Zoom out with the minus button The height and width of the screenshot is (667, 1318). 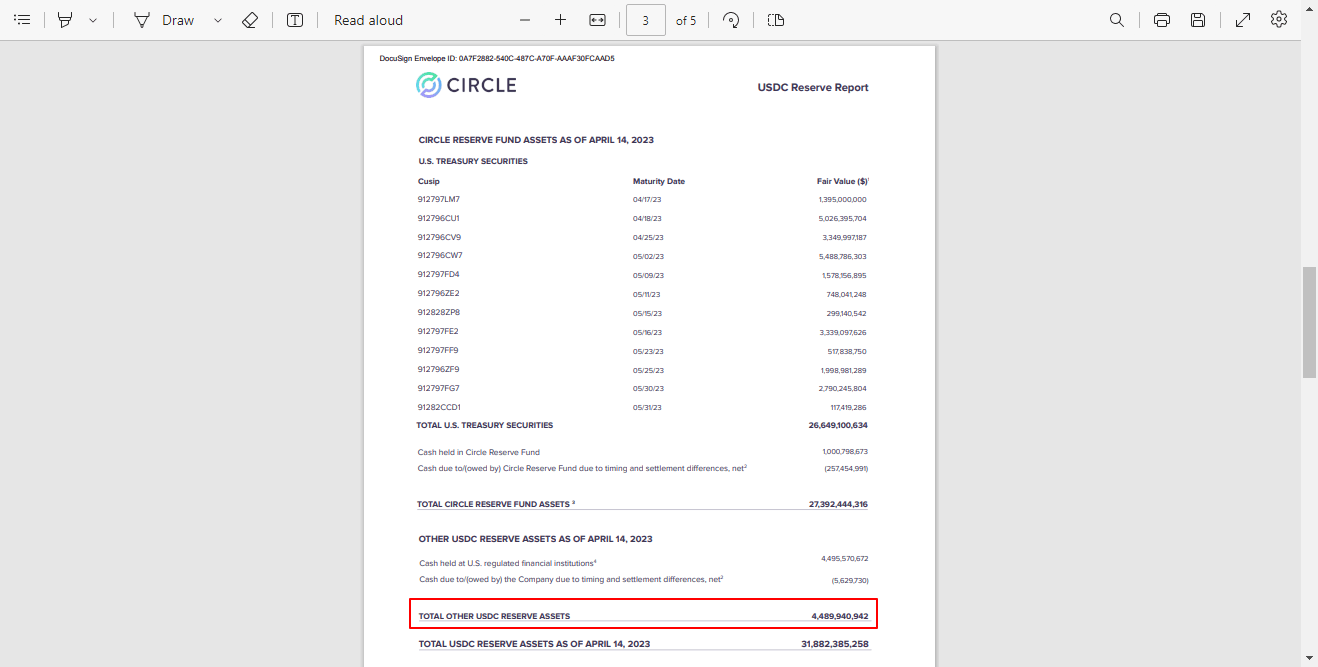click(x=525, y=20)
